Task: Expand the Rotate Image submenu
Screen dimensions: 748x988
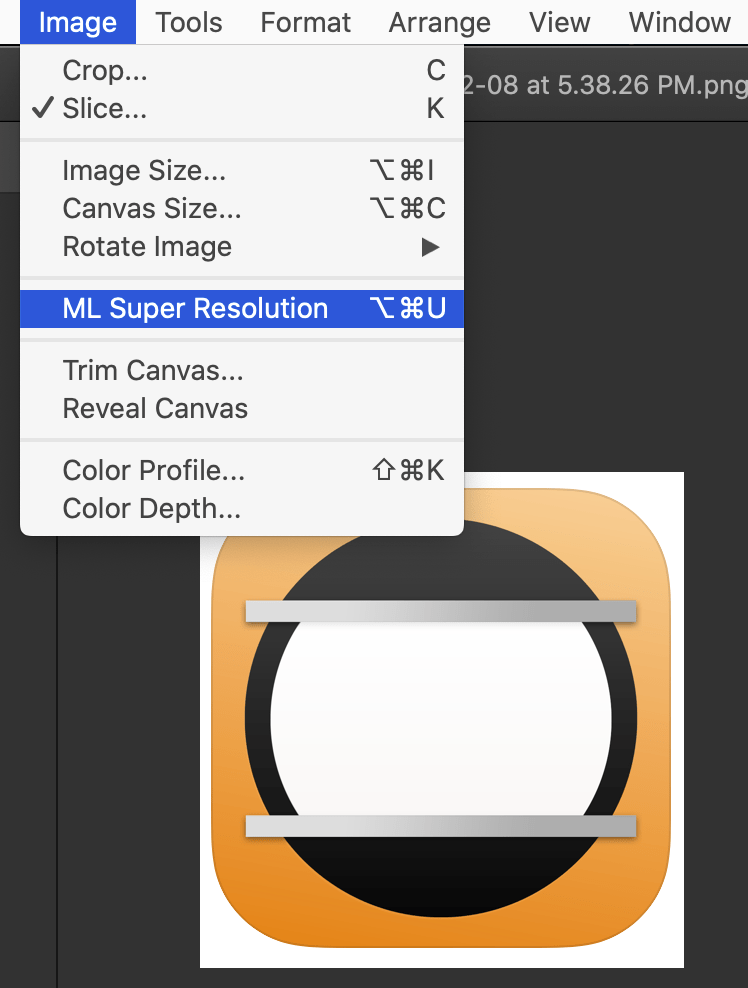Action: 242,246
